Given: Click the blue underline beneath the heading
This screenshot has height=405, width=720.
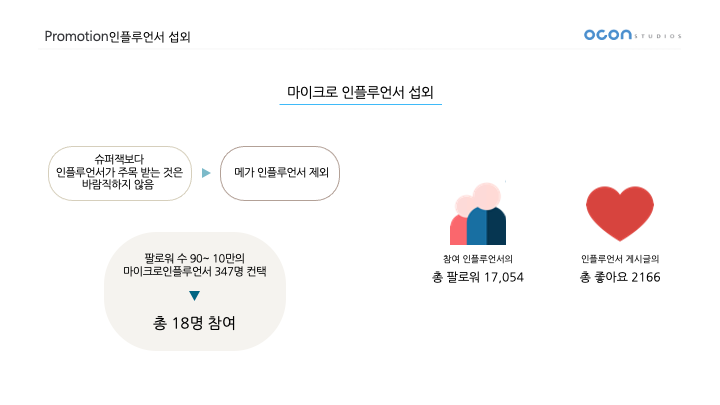Looking at the screenshot, I should [360, 104].
